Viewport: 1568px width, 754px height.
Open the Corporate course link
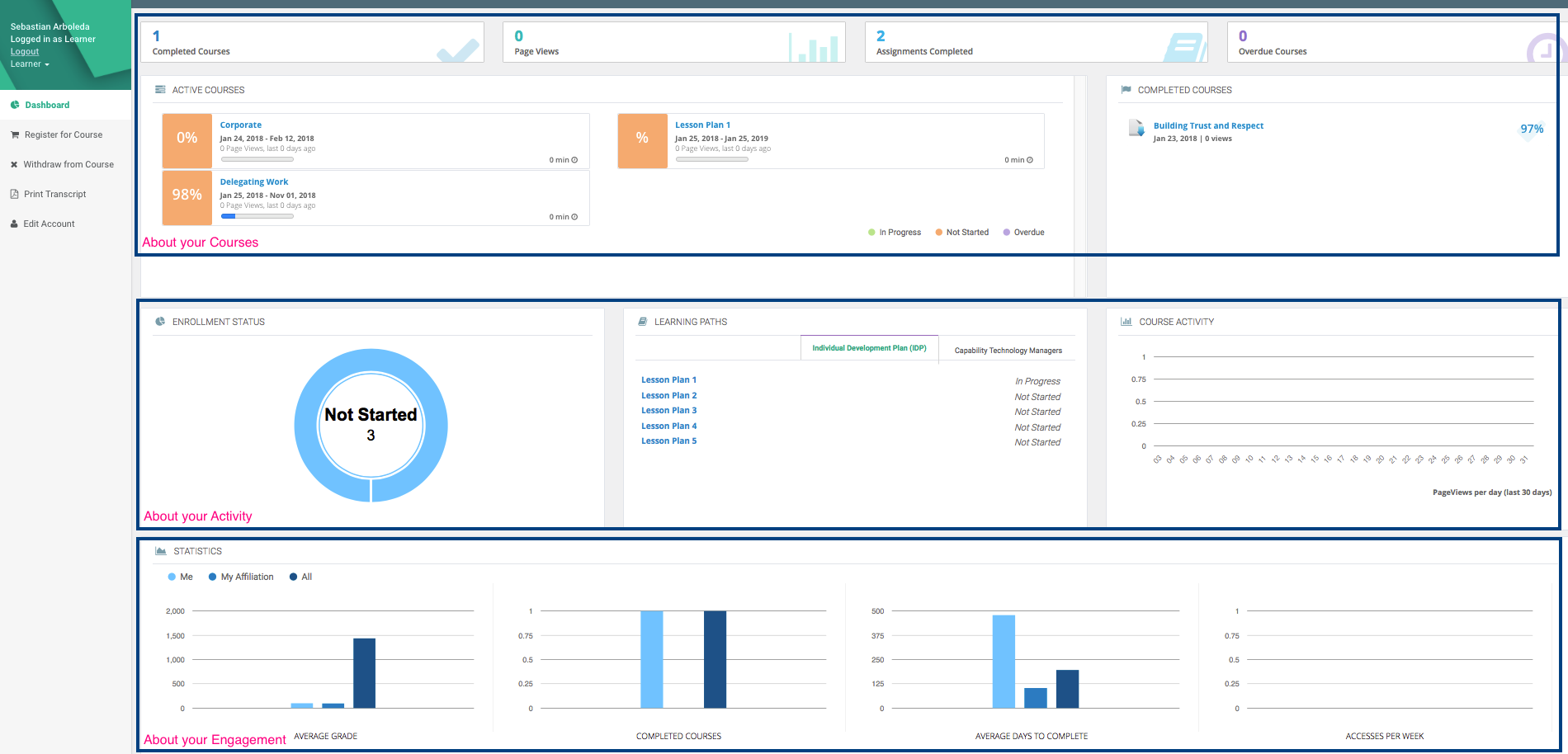click(x=240, y=125)
